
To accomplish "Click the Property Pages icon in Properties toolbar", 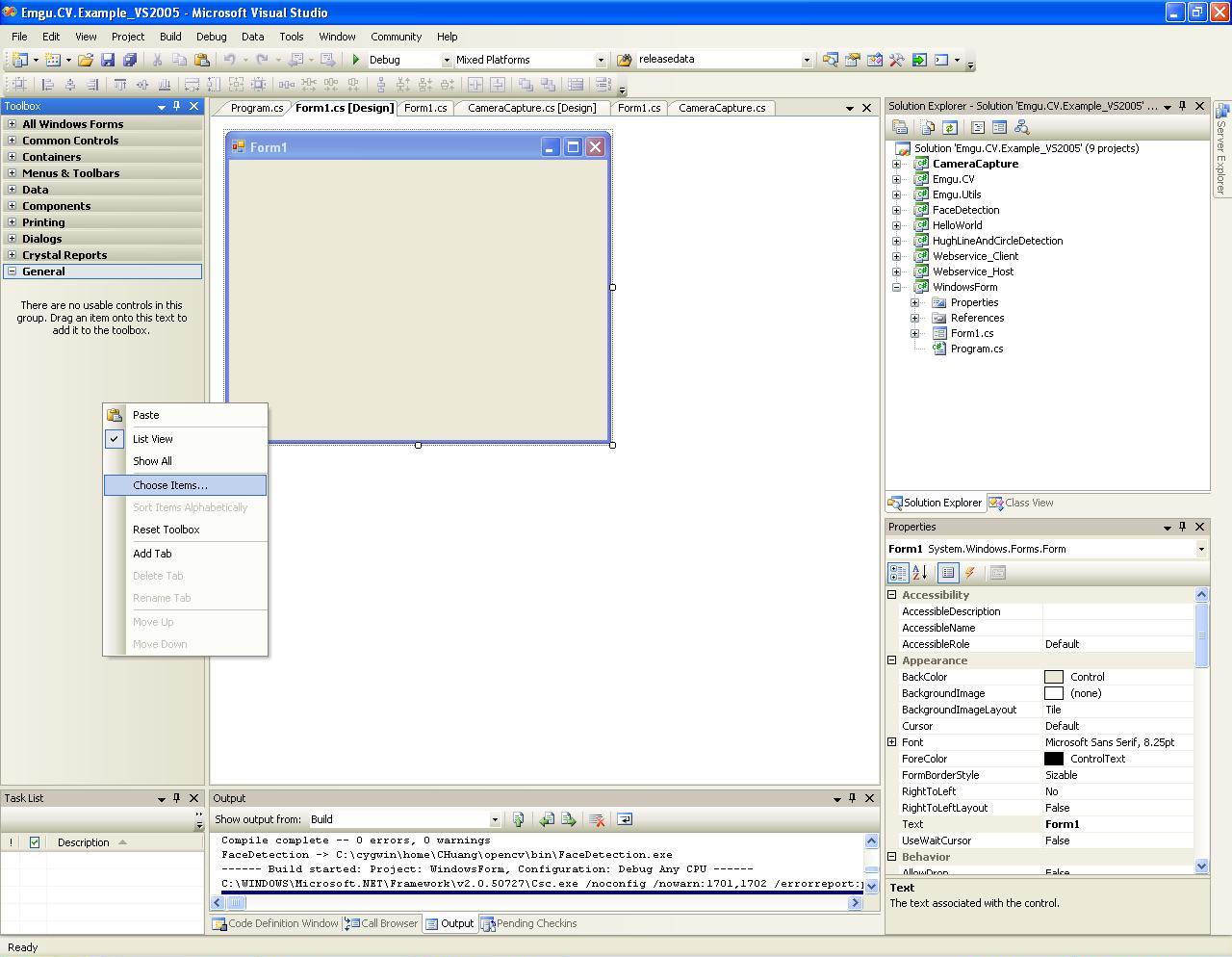I will (998, 573).
